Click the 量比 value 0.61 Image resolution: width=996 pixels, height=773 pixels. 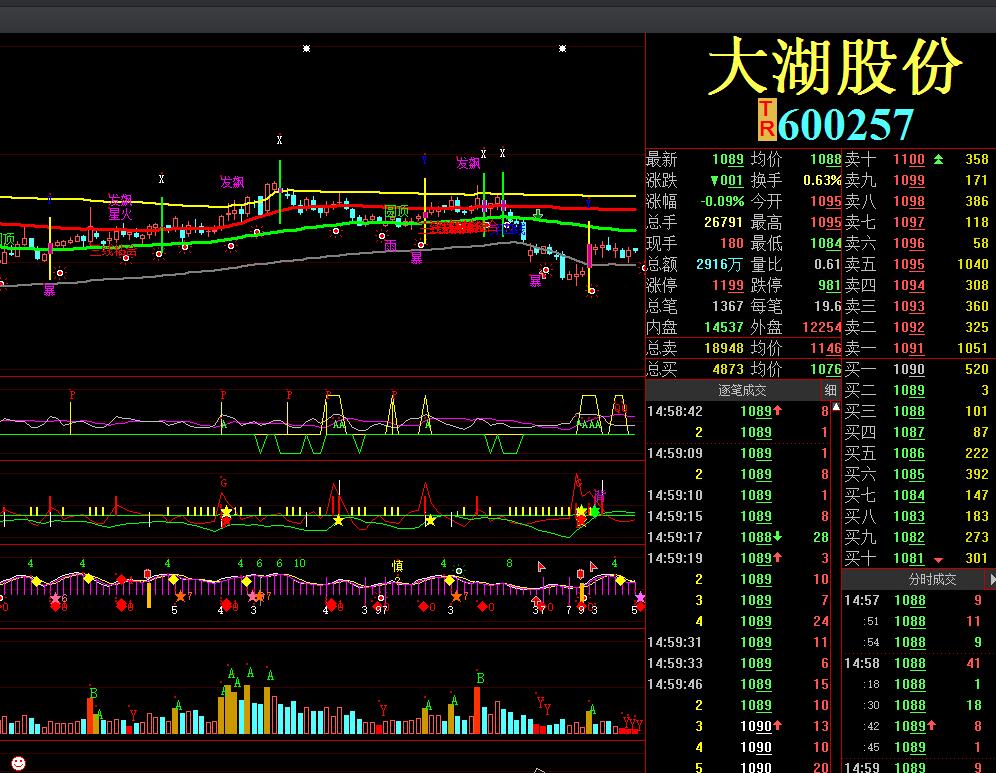click(x=828, y=264)
